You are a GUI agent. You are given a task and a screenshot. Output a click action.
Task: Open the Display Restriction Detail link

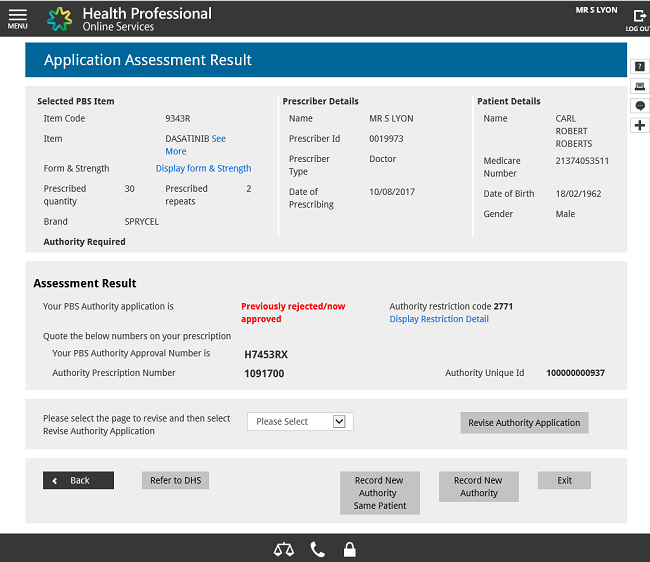point(439,319)
